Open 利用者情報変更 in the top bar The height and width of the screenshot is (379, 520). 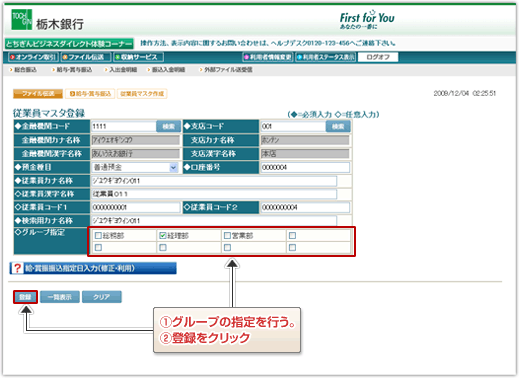268,57
